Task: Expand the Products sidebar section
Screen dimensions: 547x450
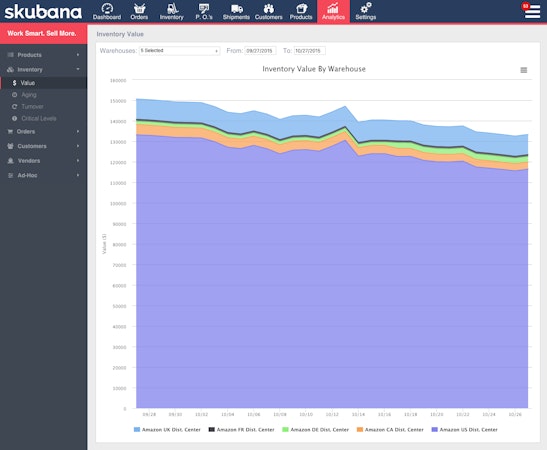Action: [43, 55]
